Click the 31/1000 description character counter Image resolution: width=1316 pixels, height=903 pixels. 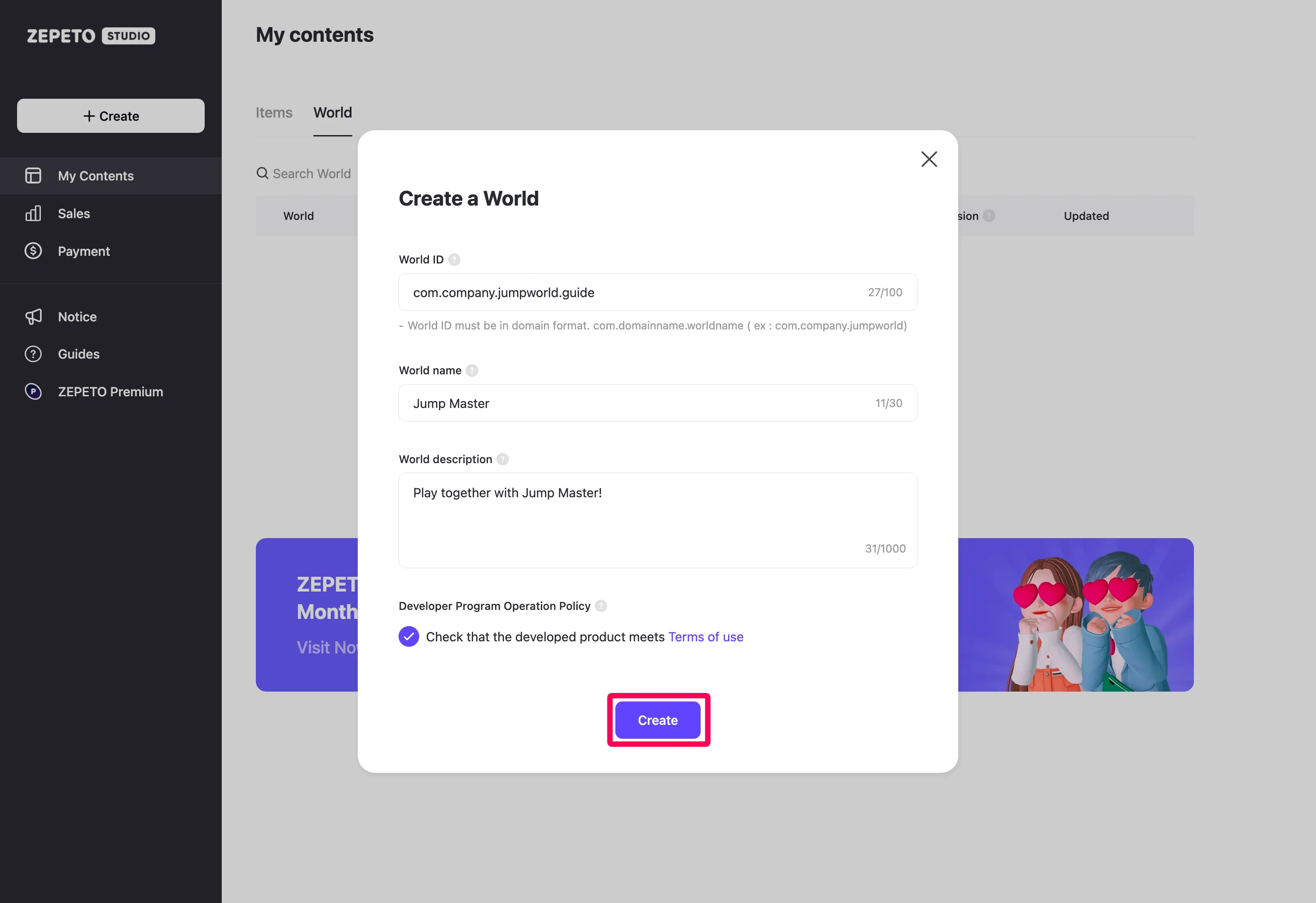[886, 548]
